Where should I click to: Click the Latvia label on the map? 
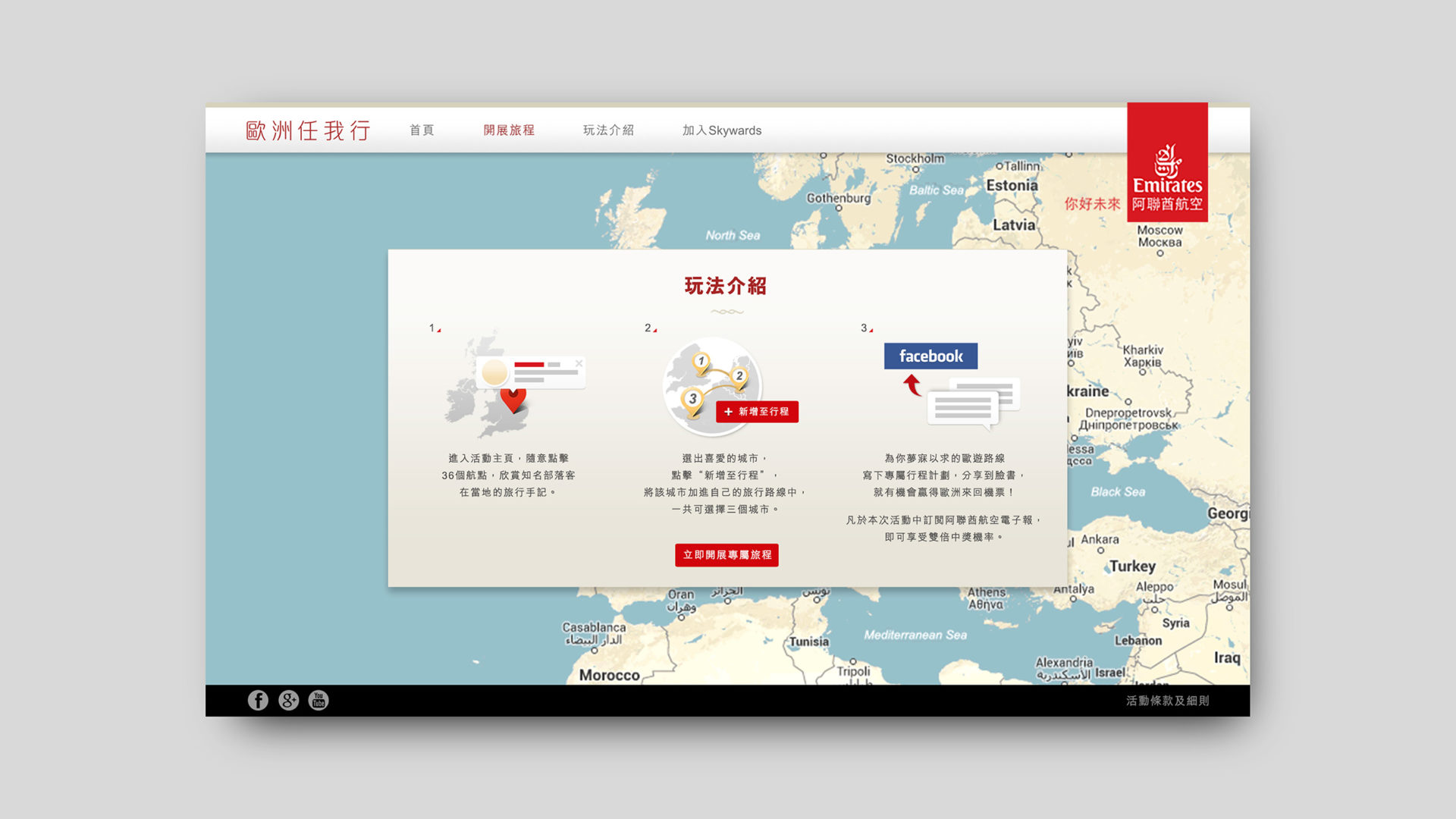[1014, 225]
